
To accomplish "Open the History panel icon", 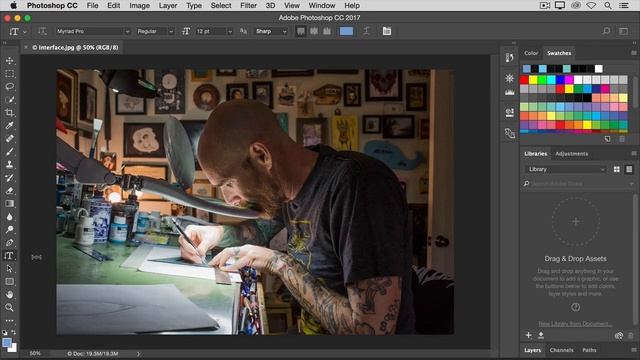I will tap(509, 58).
